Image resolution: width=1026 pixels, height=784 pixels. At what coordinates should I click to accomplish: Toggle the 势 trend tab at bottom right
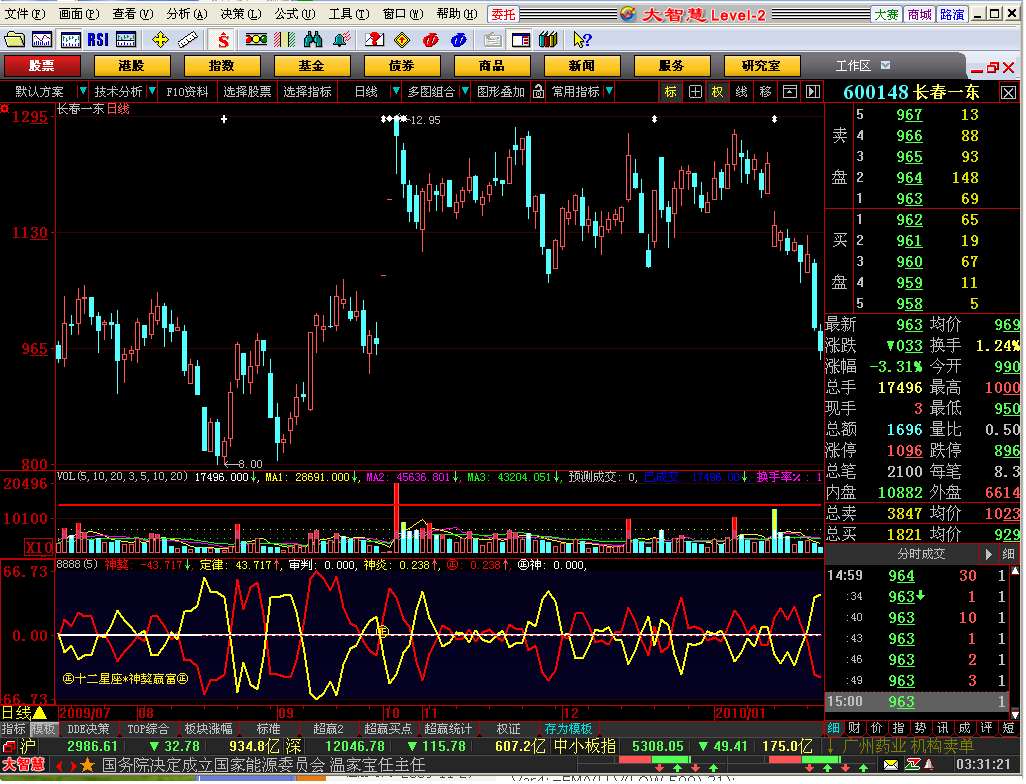(921, 728)
